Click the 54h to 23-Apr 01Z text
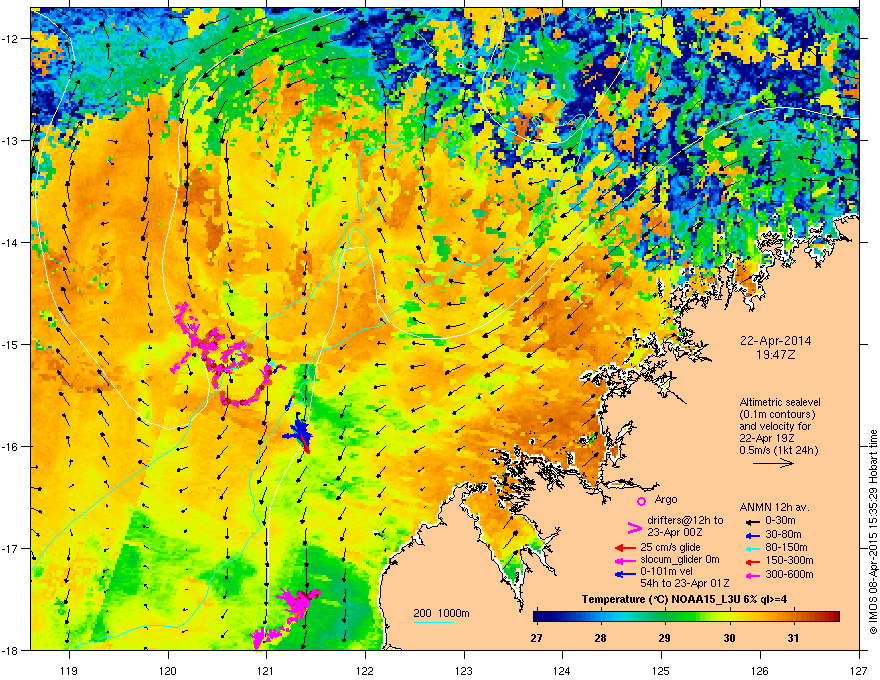This screenshot has width=880, height=680. 685,584
